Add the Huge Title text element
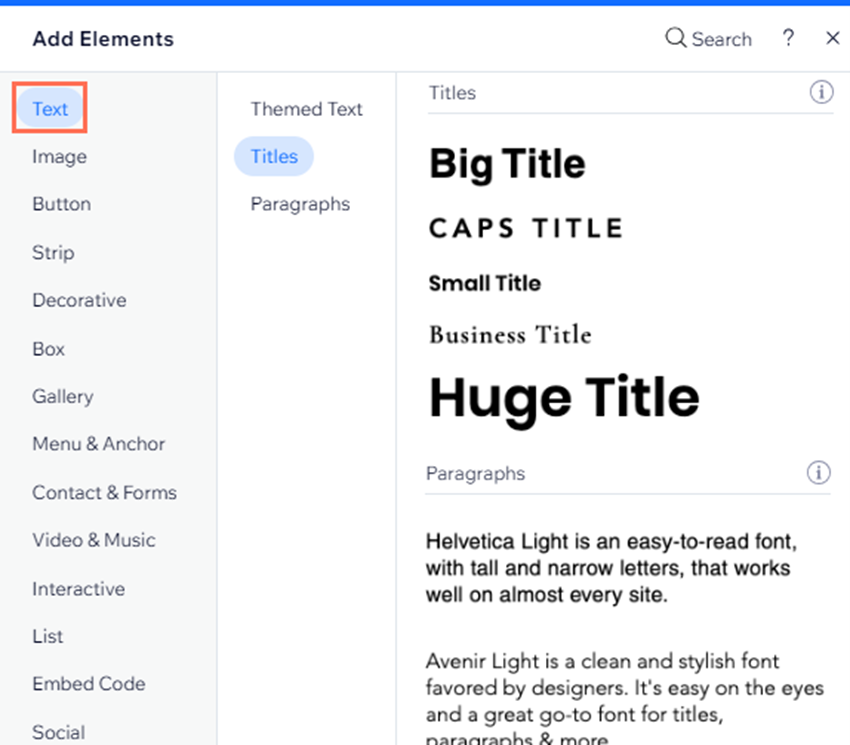This screenshot has height=745, width=850. click(564, 399)
